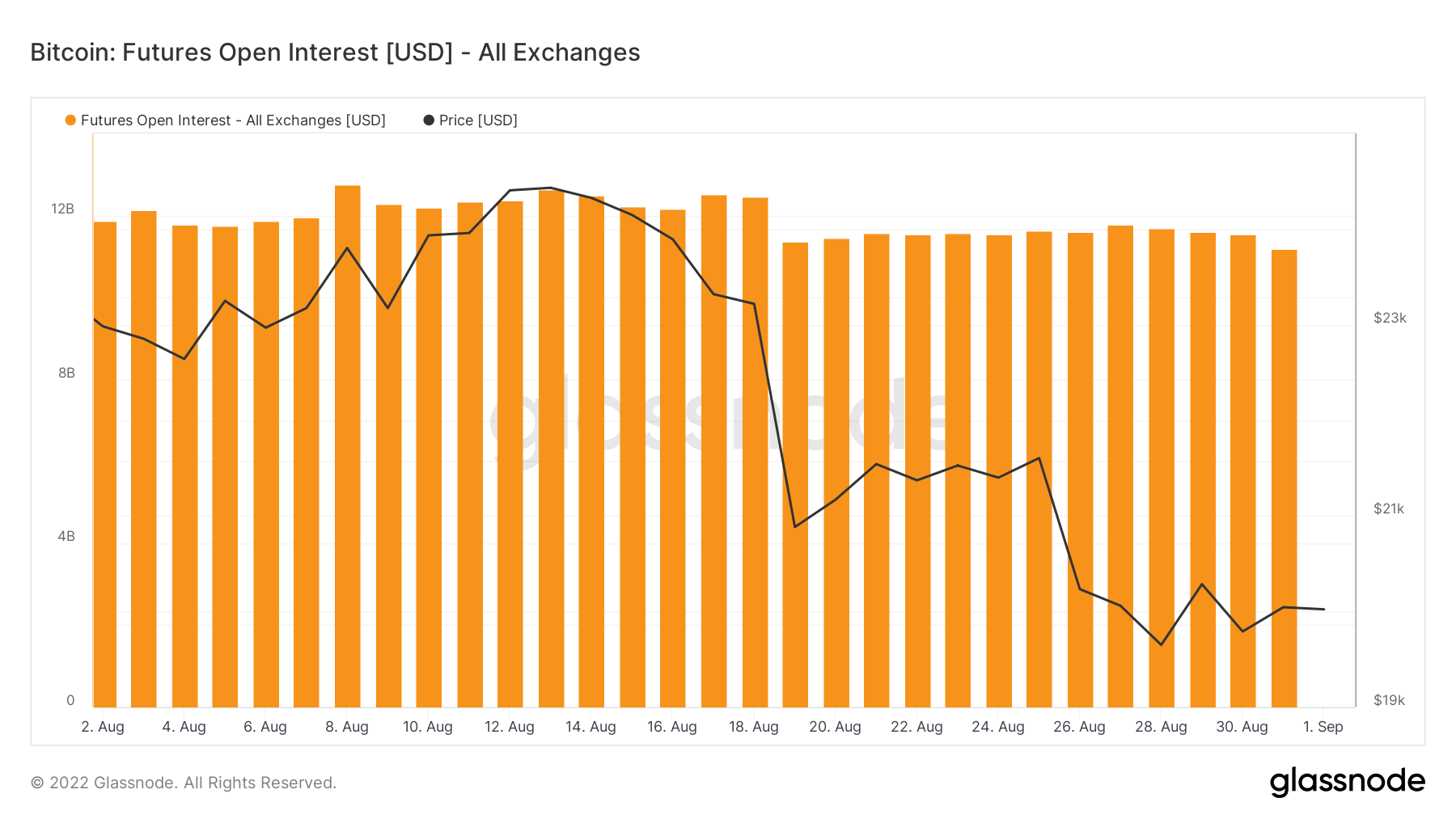This screenshot has height=819, width=1456.
Task: Click the 2. Aug x-axis label
Action: click(x=103, y=727)
